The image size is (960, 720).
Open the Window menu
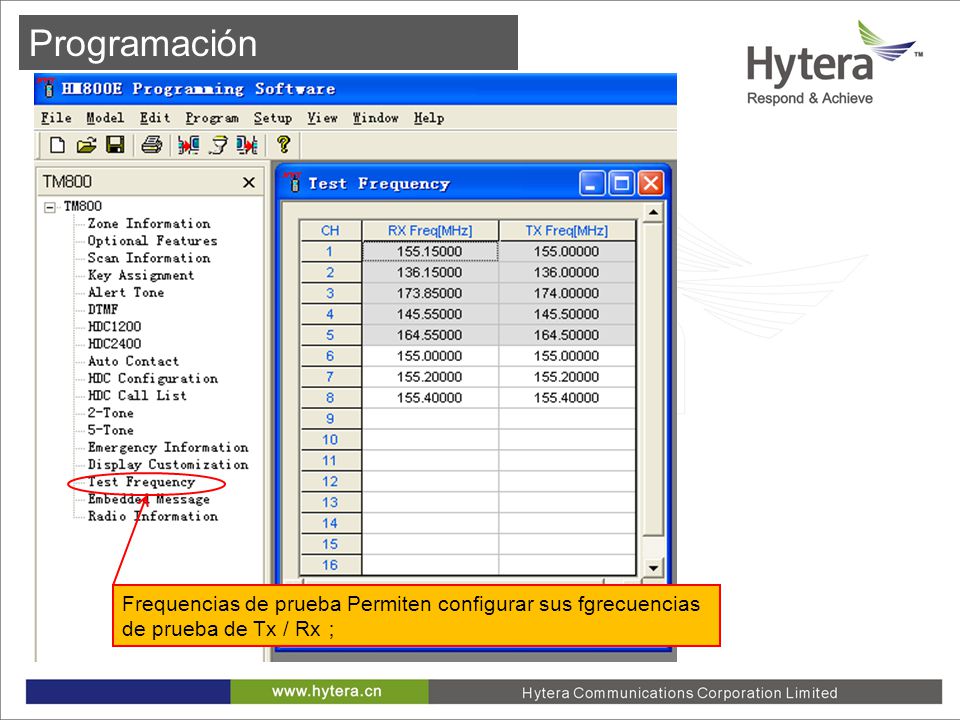[x=375, y=118]
